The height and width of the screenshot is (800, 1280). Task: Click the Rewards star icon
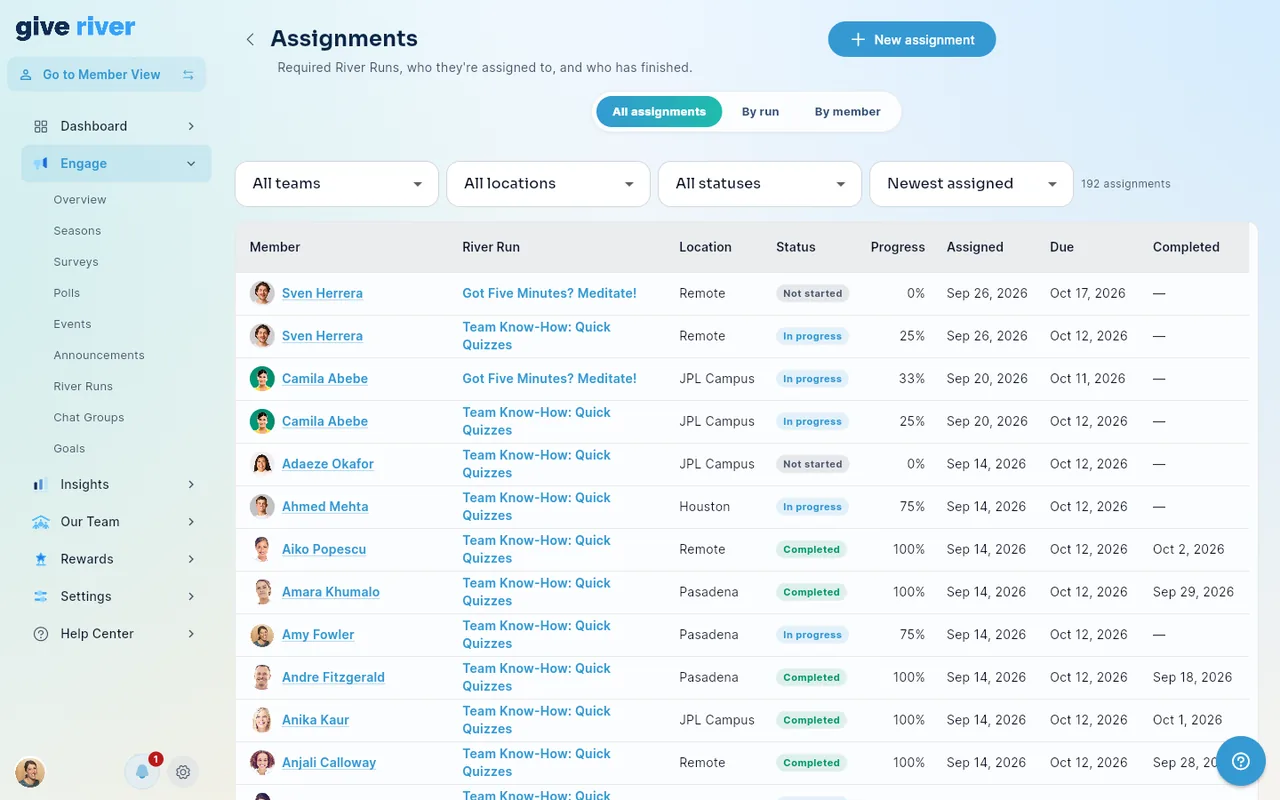point(41,559)
